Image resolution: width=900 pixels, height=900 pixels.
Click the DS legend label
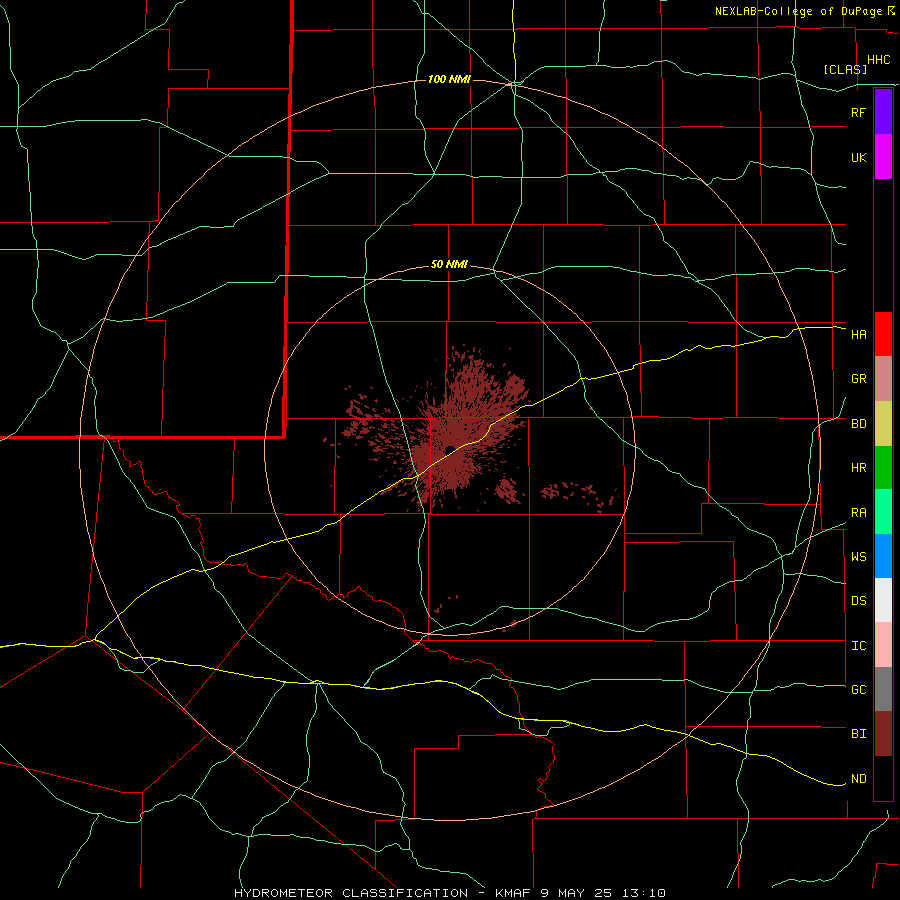(x=858, y=600)
